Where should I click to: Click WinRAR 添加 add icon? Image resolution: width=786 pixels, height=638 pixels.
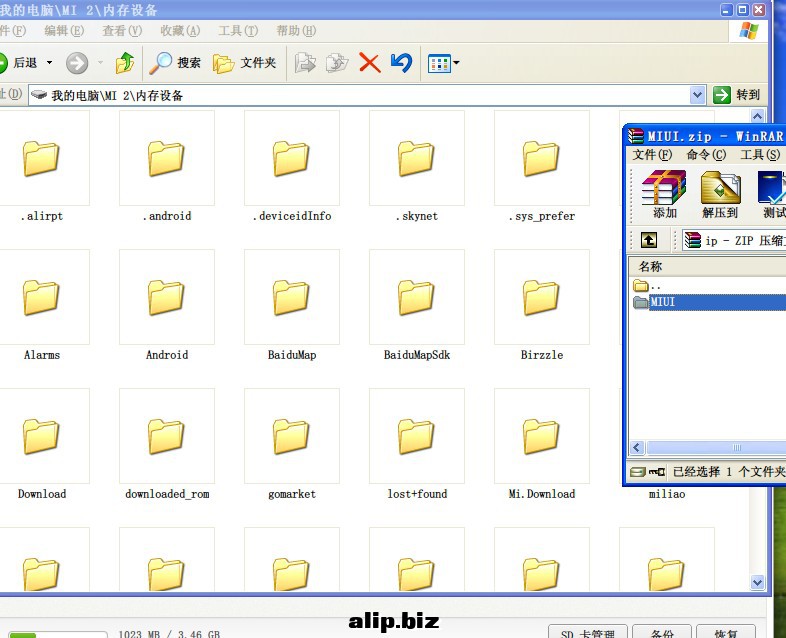pos(664,194)
